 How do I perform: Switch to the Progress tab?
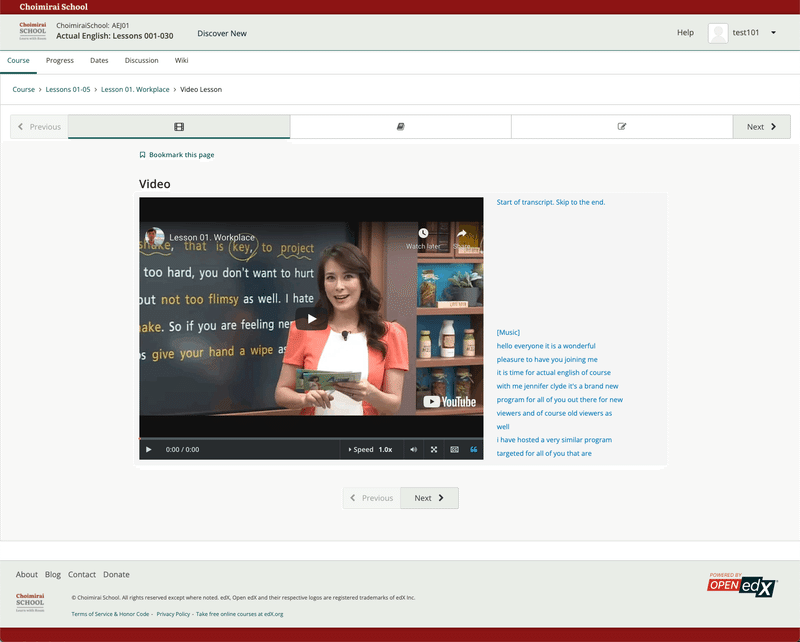point(60,60)
